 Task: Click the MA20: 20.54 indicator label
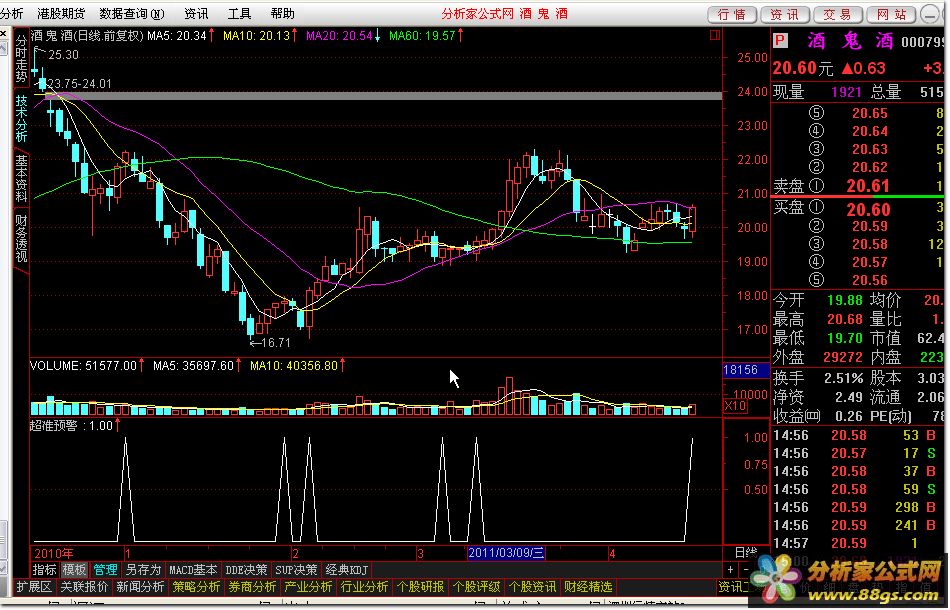point(343,36)
